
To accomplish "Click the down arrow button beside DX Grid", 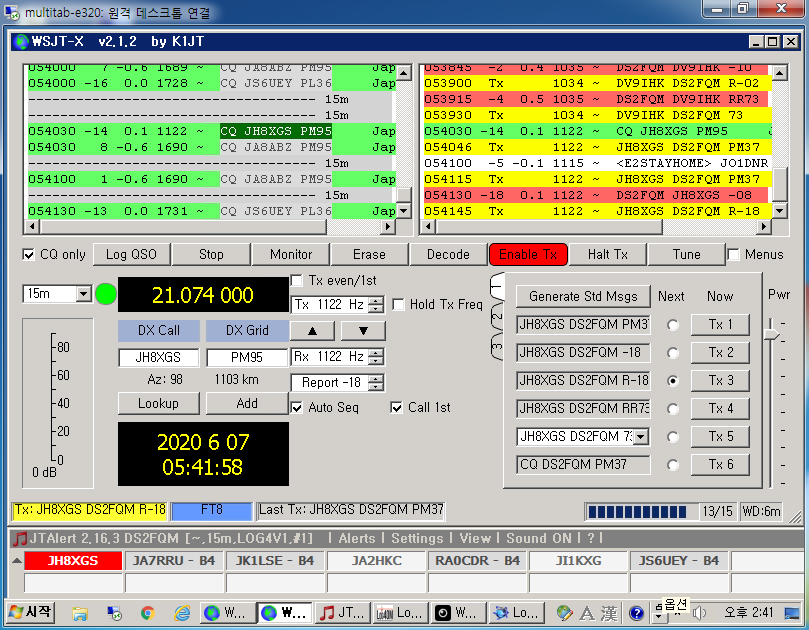I will tap(363, 331).
